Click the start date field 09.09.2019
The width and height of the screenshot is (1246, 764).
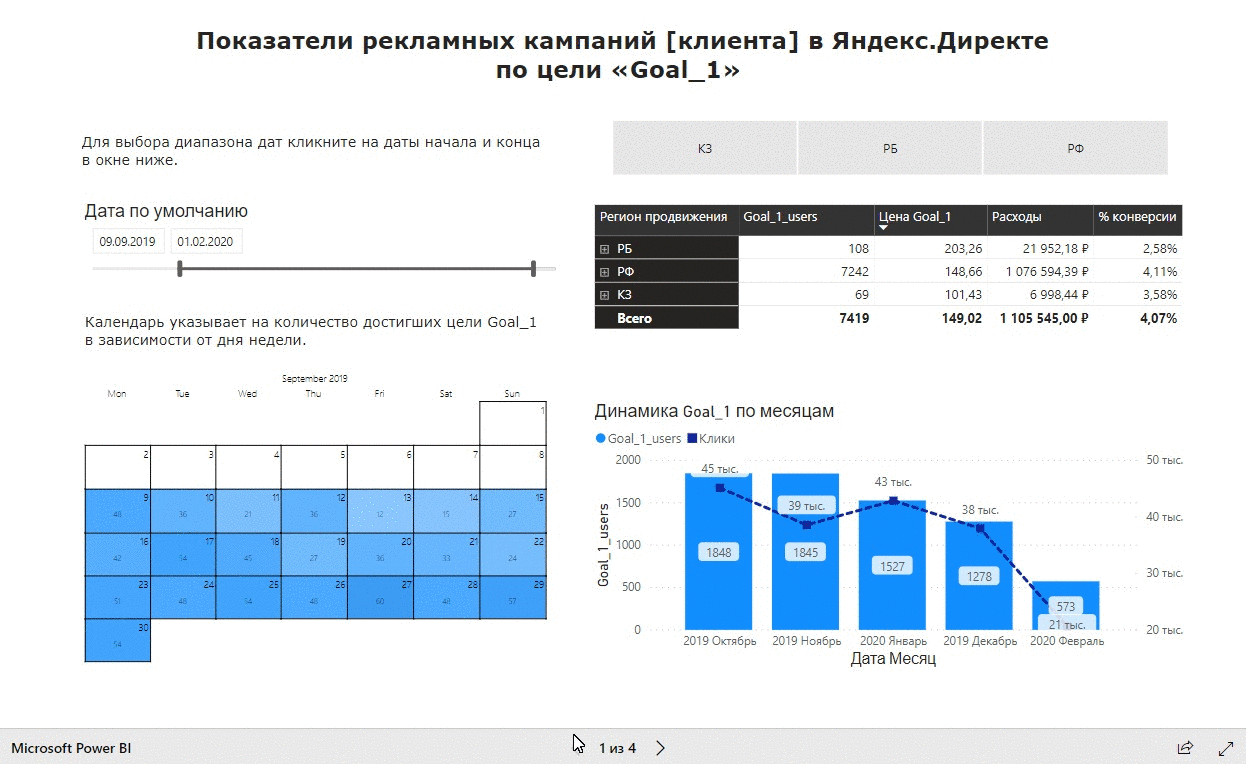(127, 241)
